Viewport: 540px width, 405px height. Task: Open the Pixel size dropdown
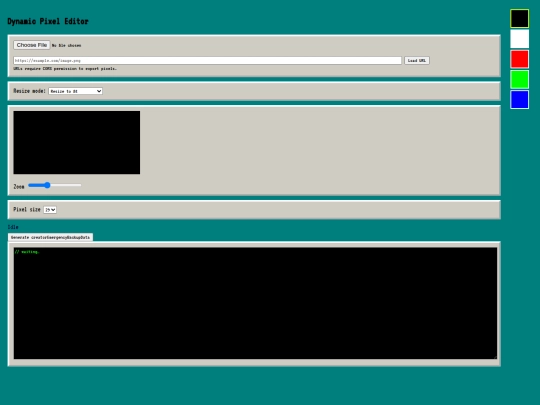tap(50, 209)
